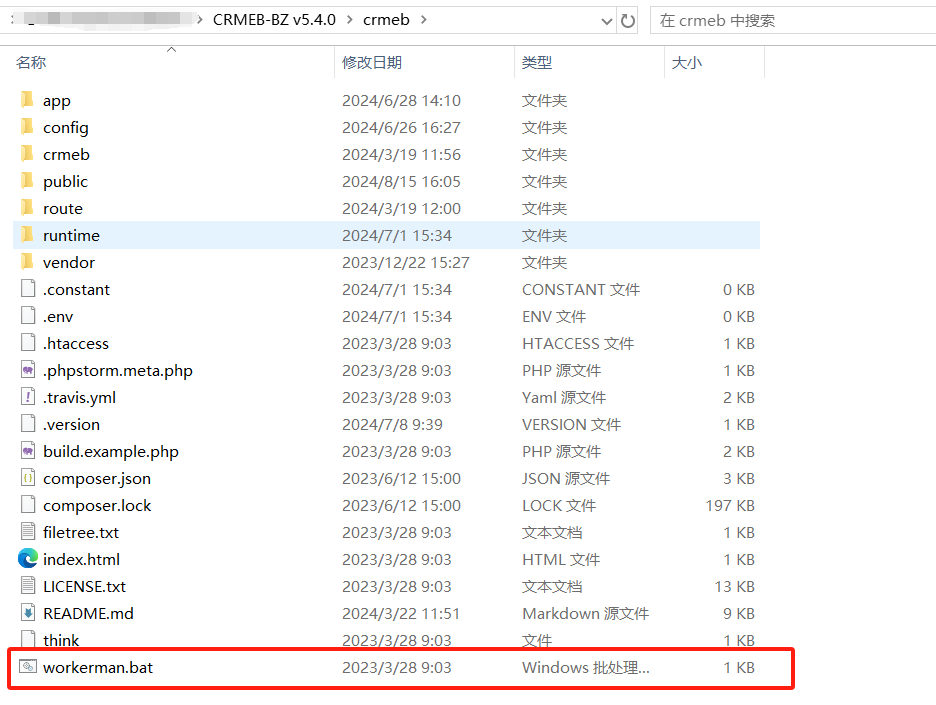The width and height of the screenshot is (936, 705).
Task: Click the Markdown 源文件 type cell
Action: coord(586,613)
